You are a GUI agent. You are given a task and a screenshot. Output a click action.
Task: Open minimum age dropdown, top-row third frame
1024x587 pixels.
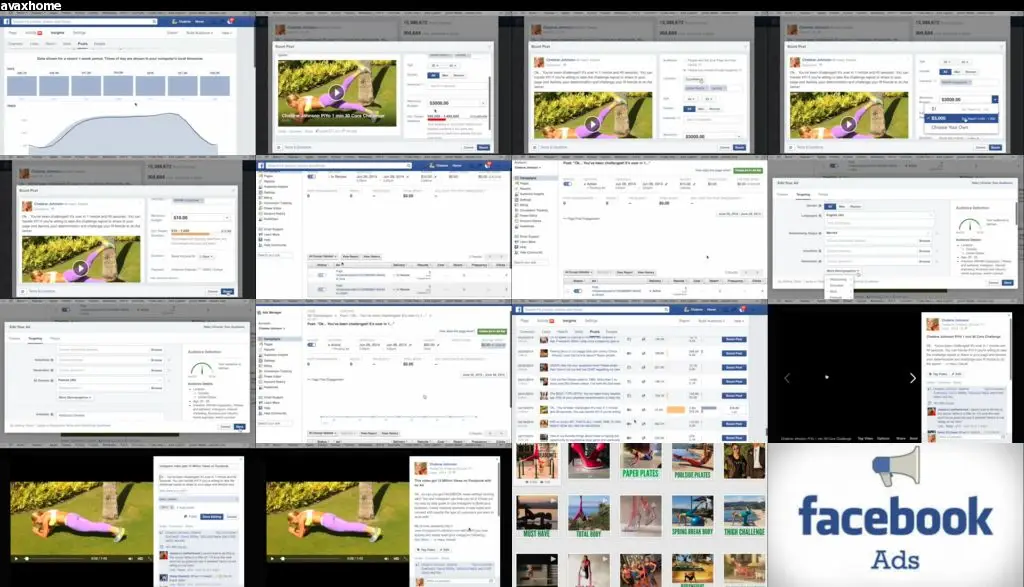pyautogui.click(x=690, y=99)
